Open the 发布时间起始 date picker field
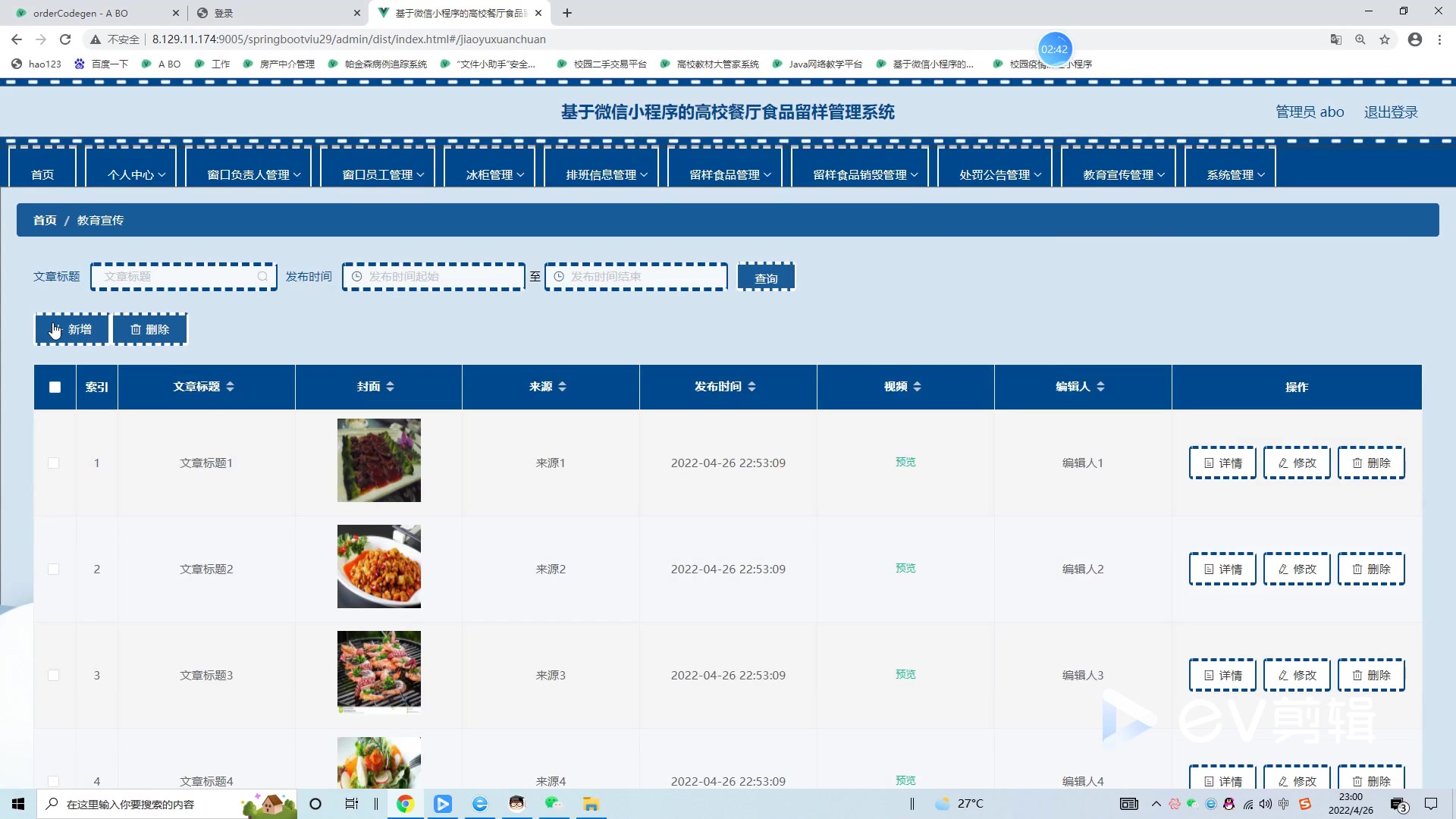This screenshot has height=819, width=1456. [434, 277]
